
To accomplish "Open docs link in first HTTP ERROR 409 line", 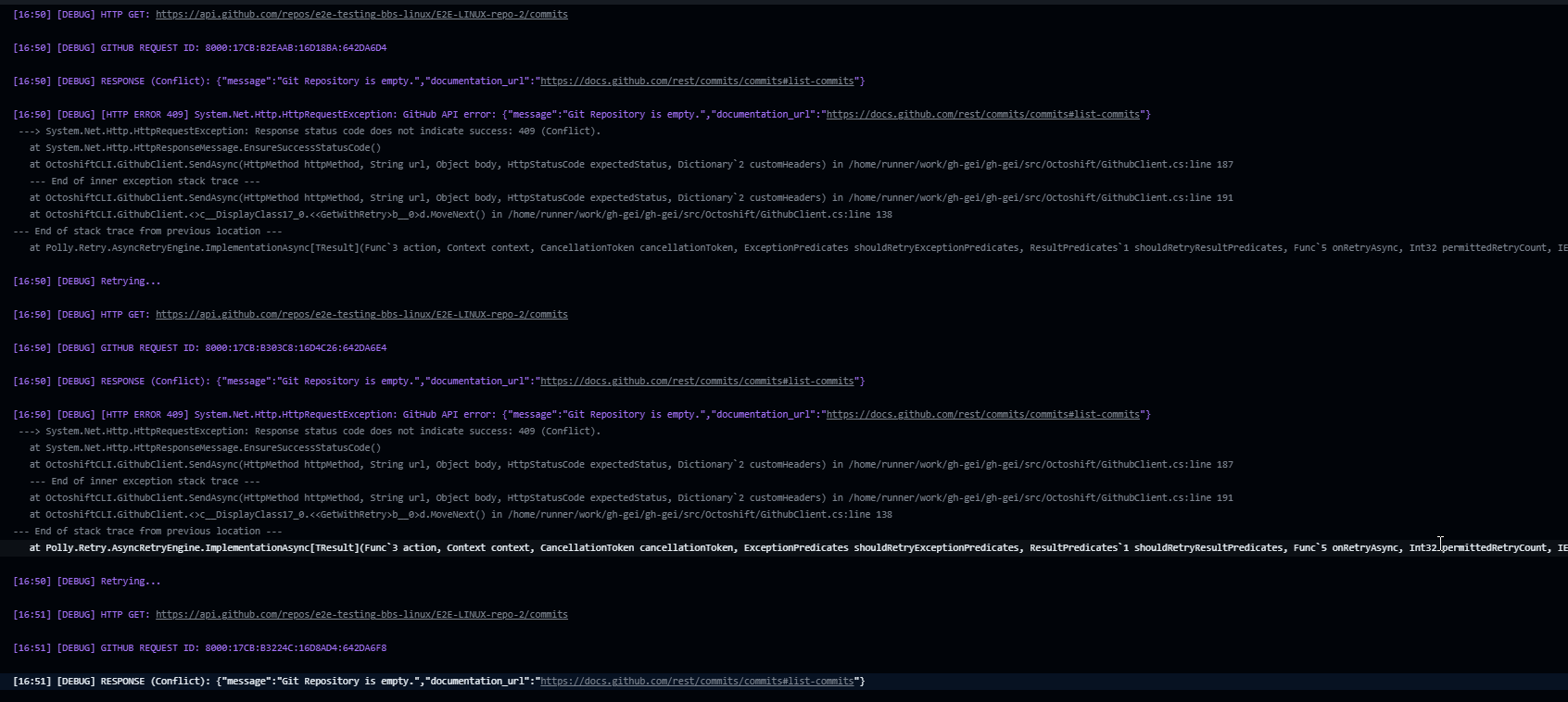I will [982, 115].
